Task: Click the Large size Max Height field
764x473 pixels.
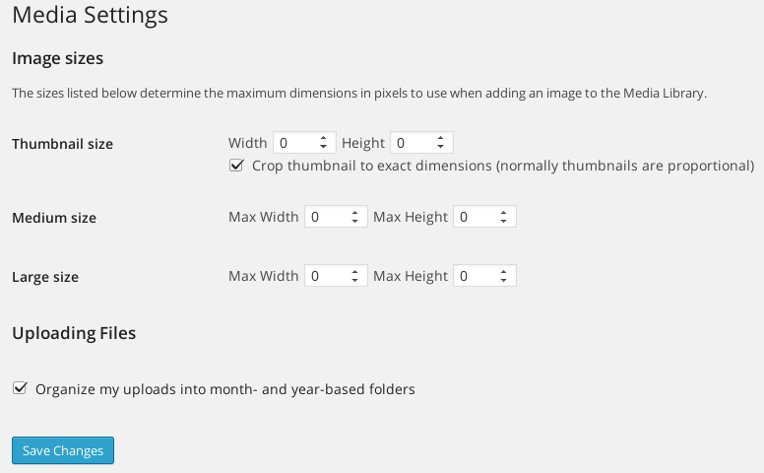Action: 484,276
